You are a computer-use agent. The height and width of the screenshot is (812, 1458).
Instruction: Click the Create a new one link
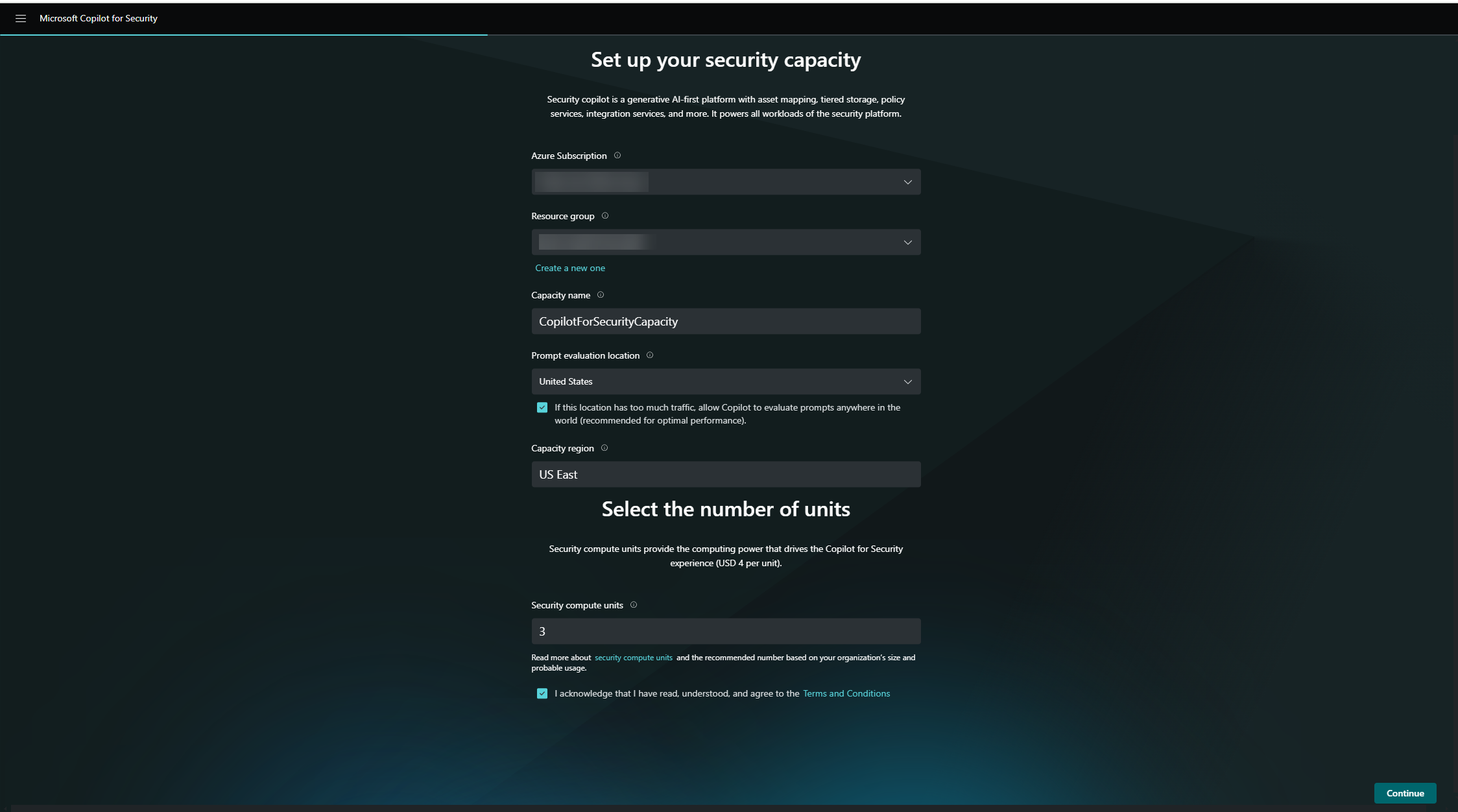[570, 268]
